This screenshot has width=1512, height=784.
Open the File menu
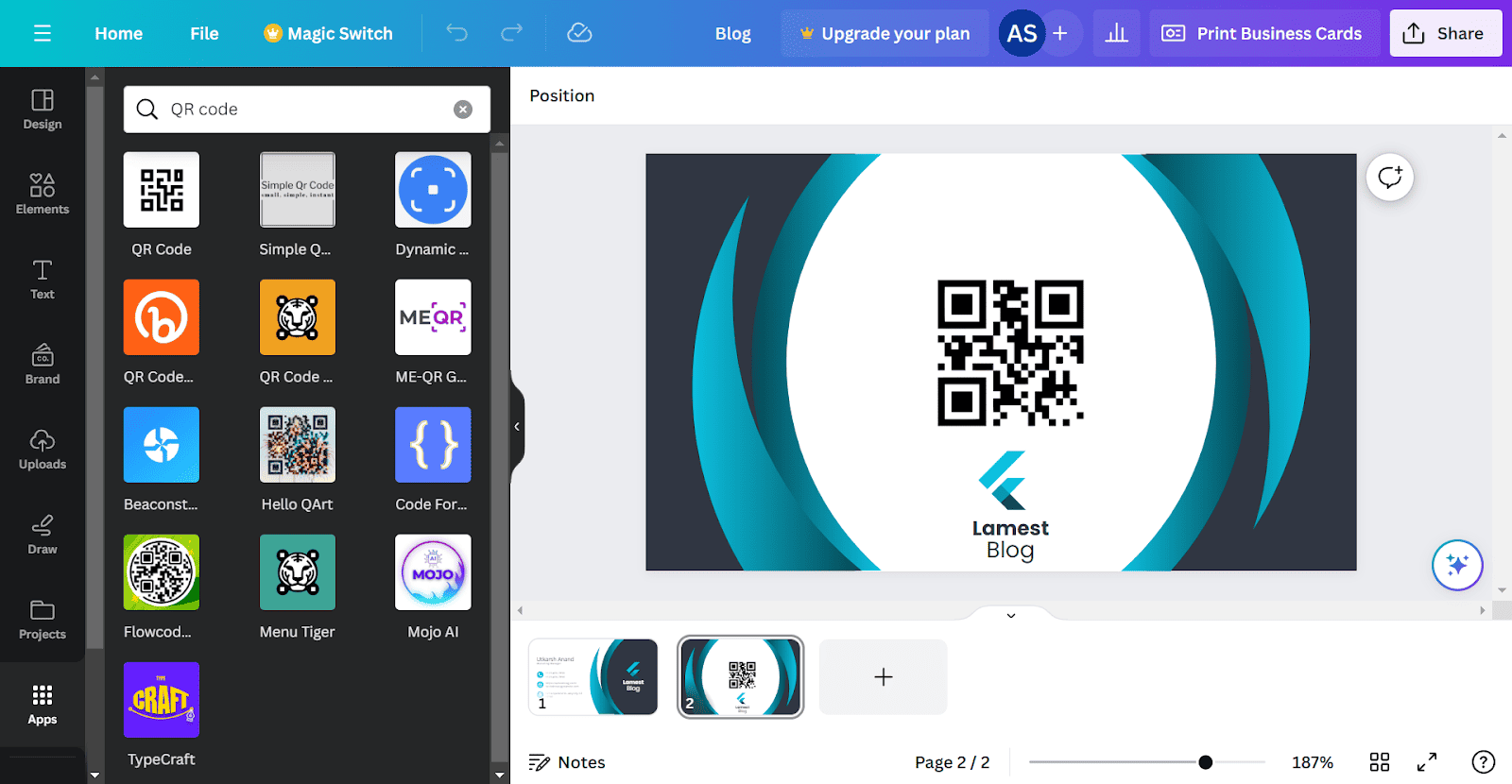coord(204,33)
